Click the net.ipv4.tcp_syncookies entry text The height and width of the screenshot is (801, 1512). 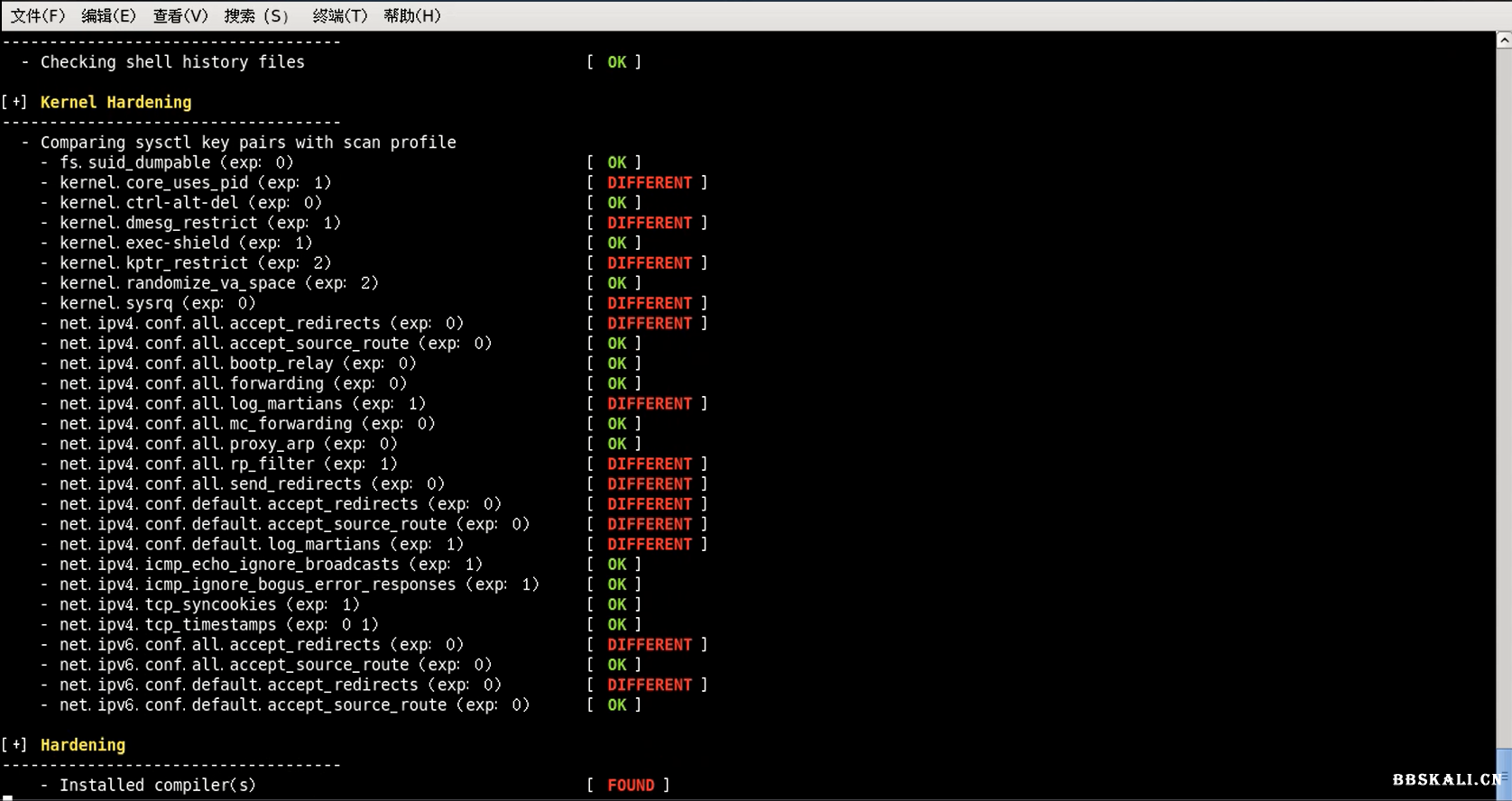click(x=209, y=604)
